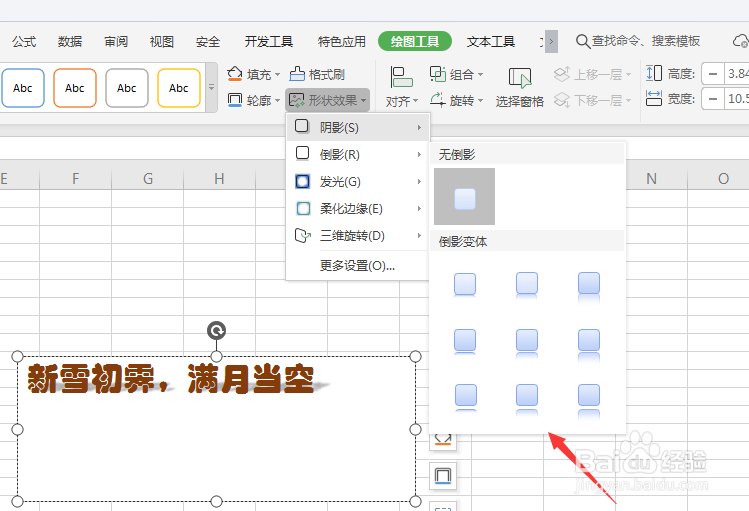
Task: Click the 高度 height input field
Action: (x=737, y=74)
